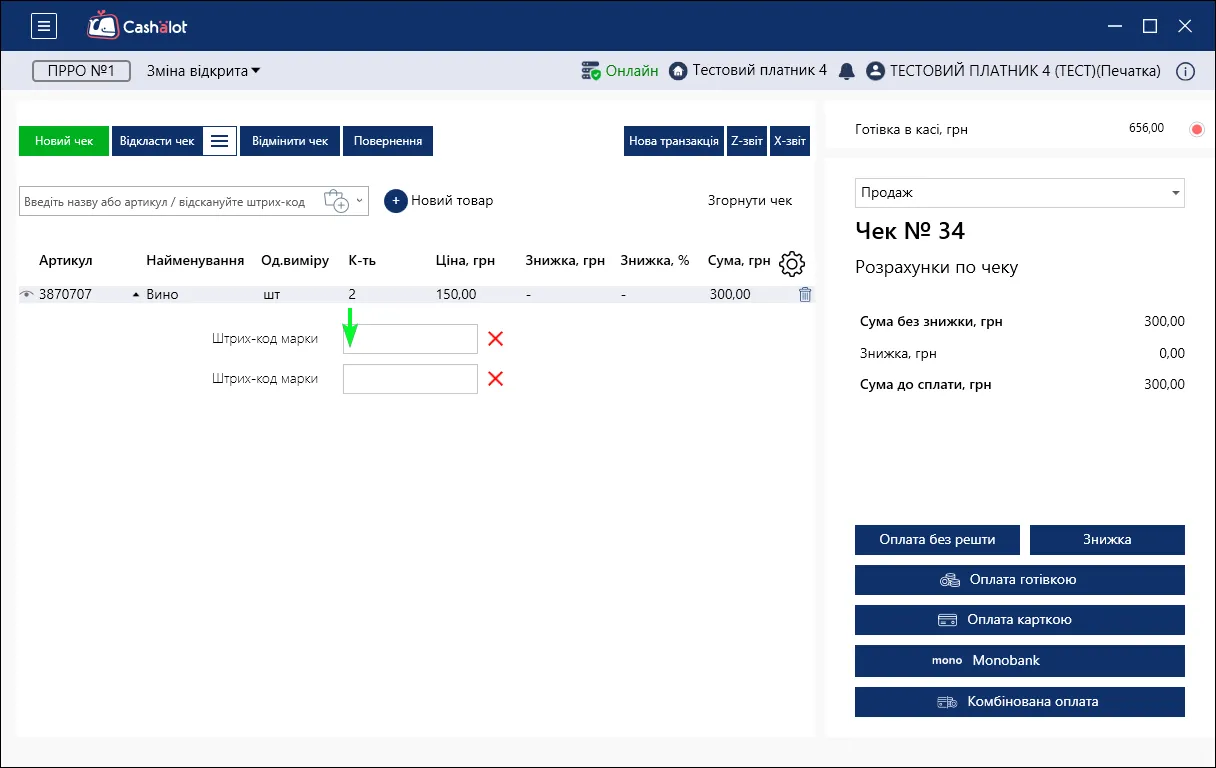Screen dimensions: 1216x768
Task: Click the first Штрих-код марки input
Action: pyautogui.click(x=410, y=339)
